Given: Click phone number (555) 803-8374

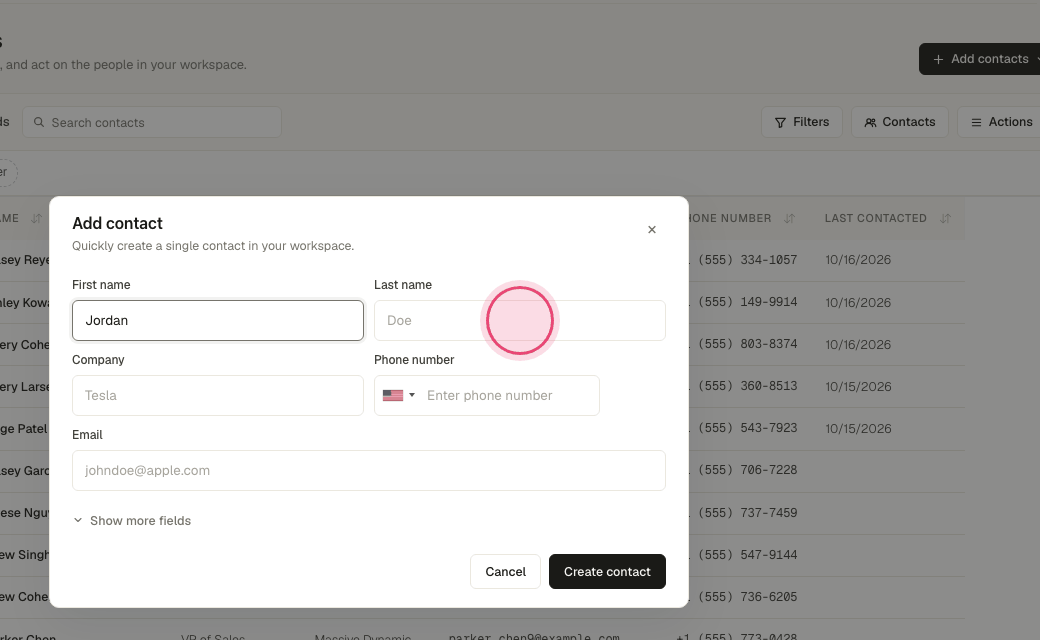Looking at the screenshot, I should tap(748, 344).
